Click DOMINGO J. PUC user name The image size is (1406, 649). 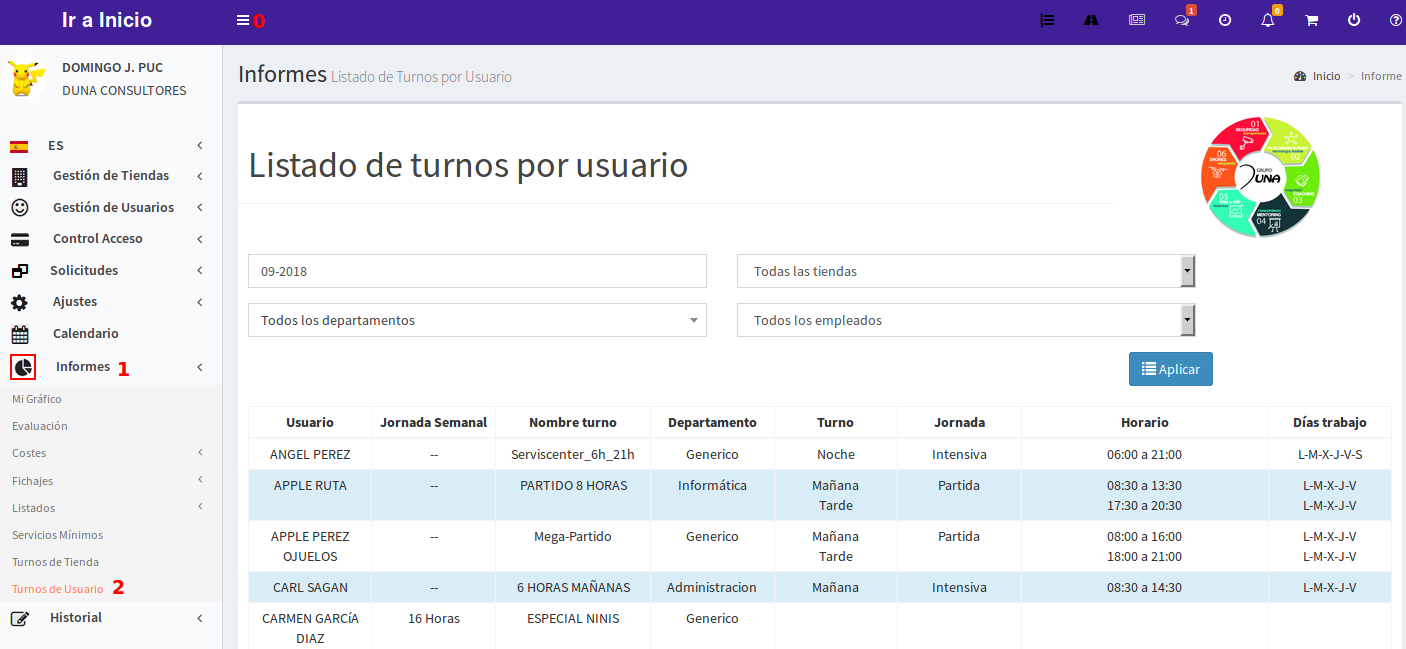pyautogui.click(x=112, y=67)
